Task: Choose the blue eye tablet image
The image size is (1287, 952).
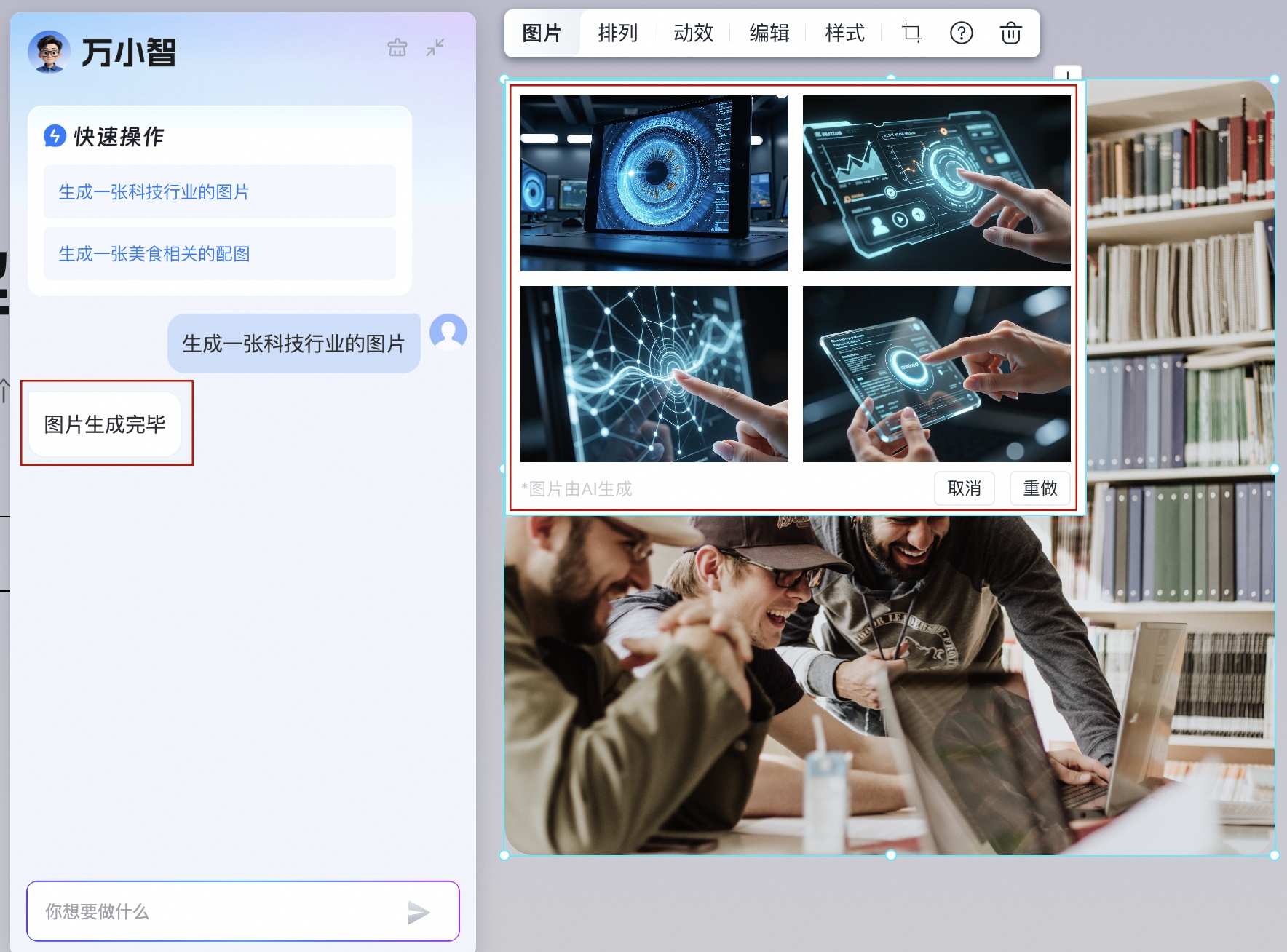Action: click(x=654, y=183)
